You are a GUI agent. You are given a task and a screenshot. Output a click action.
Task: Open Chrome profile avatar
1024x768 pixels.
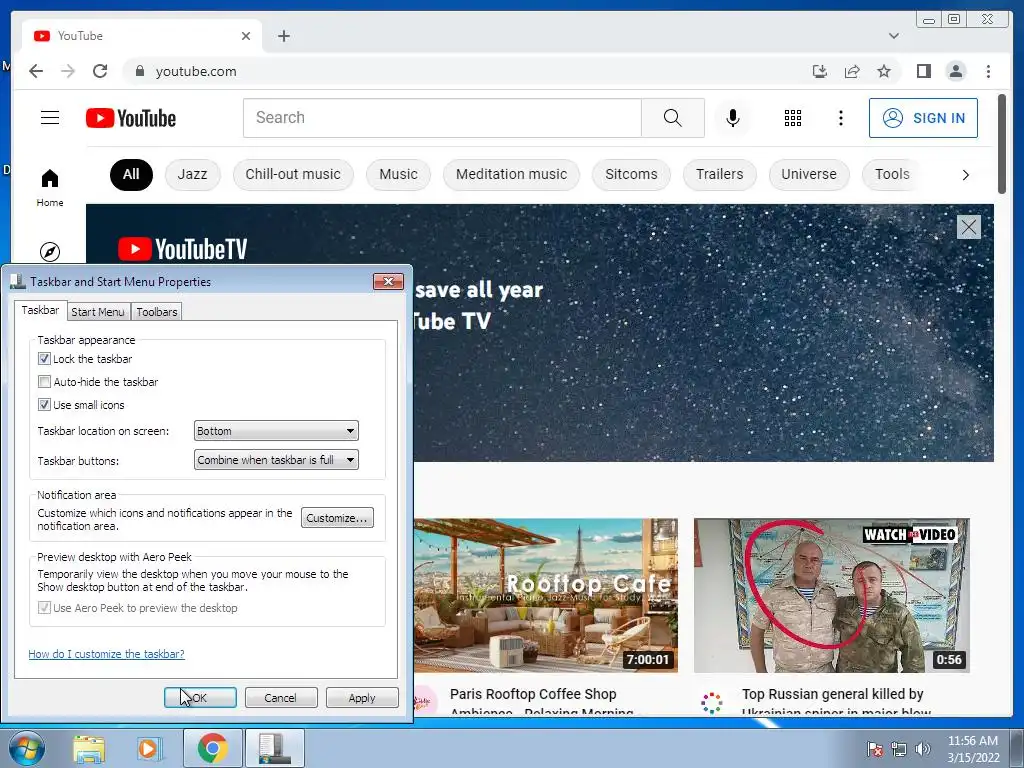click(x=955, y=71)
